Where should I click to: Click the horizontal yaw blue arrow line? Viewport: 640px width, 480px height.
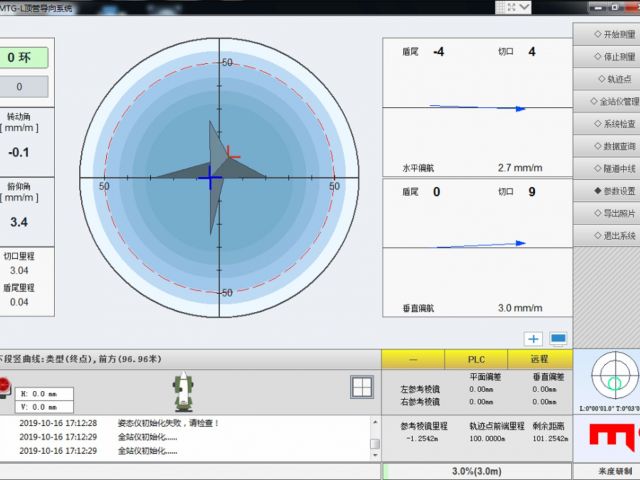point(478,108)
